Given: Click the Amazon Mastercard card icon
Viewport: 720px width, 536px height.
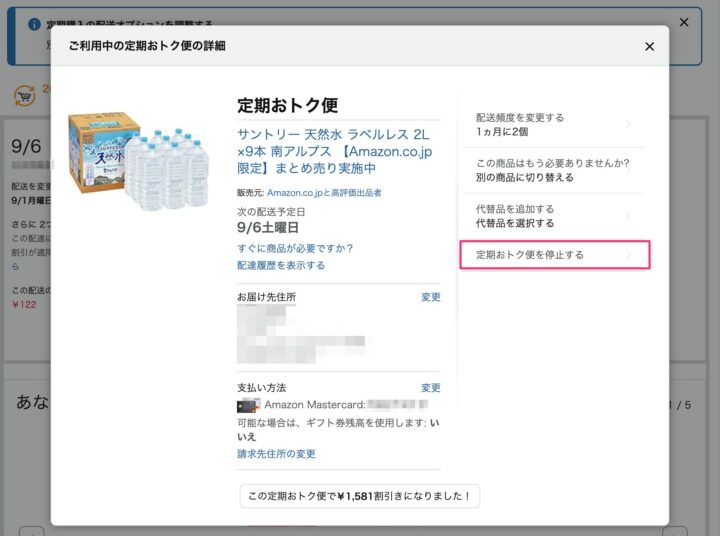Looking at the screenshot, I should point(248,405).
